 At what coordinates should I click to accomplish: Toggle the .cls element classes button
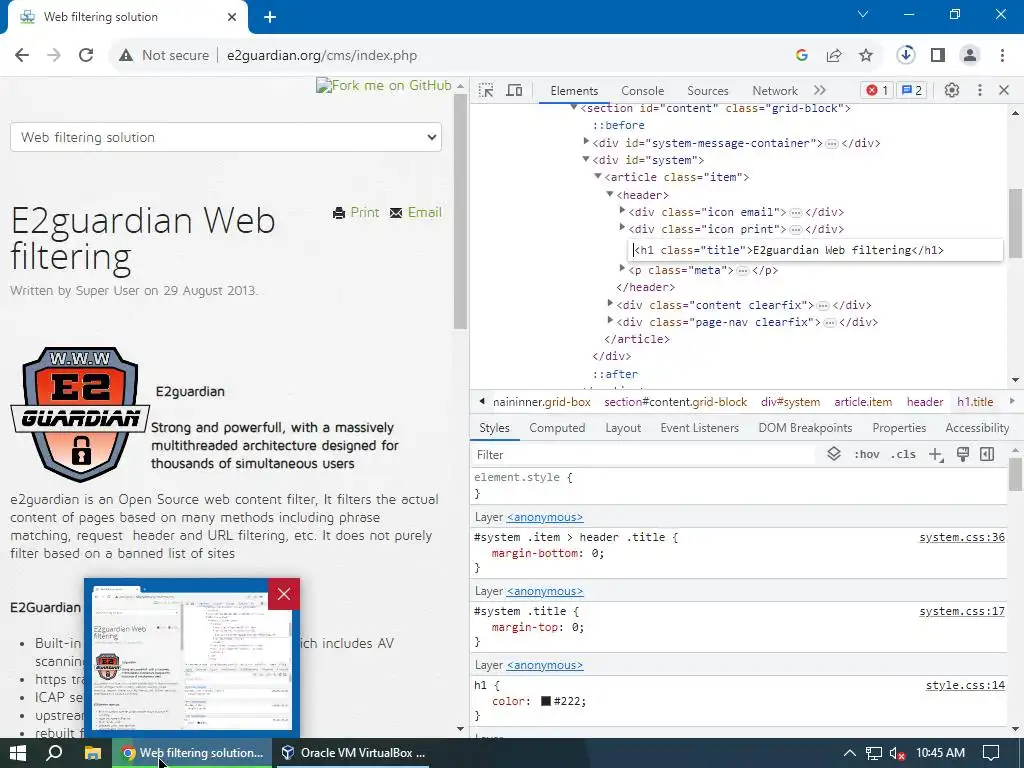pyautogui.click(x=903, y=455)
